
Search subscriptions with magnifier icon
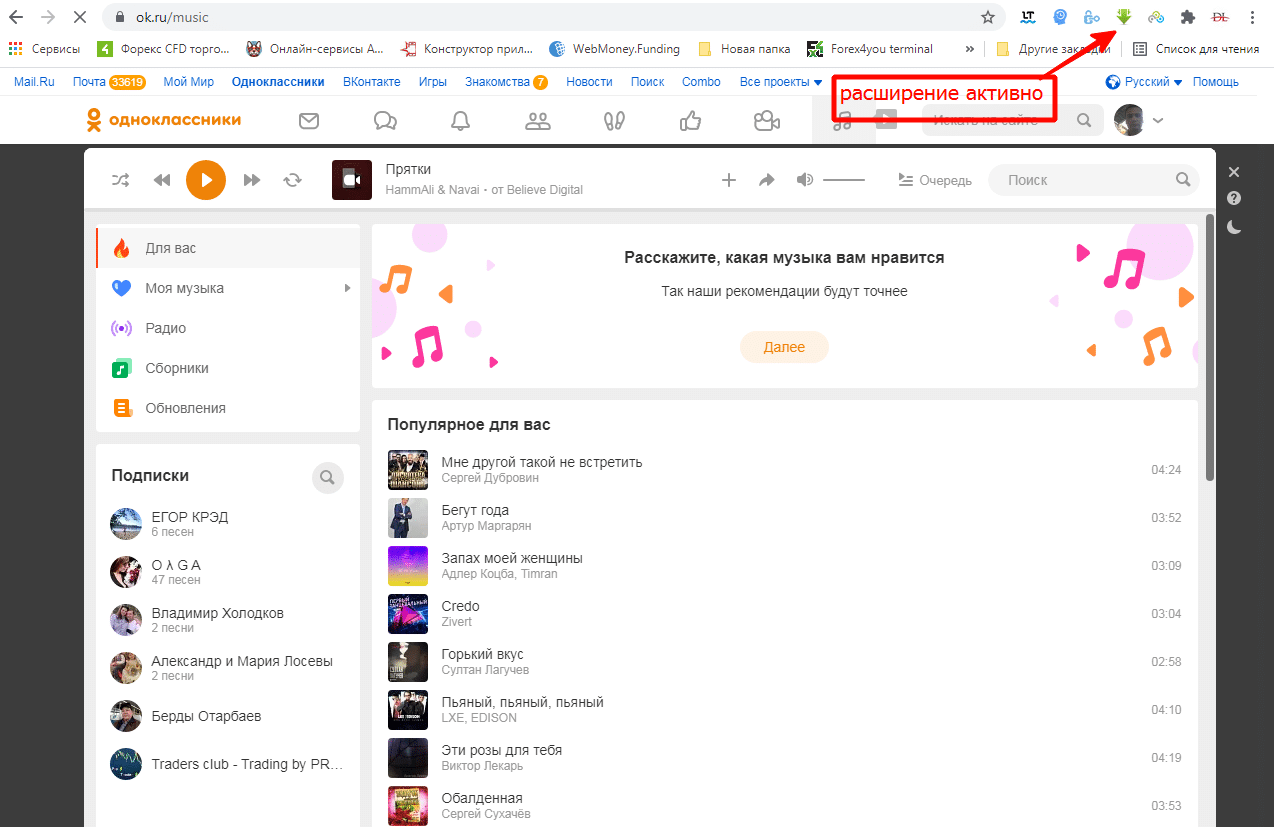pos(327,477)
